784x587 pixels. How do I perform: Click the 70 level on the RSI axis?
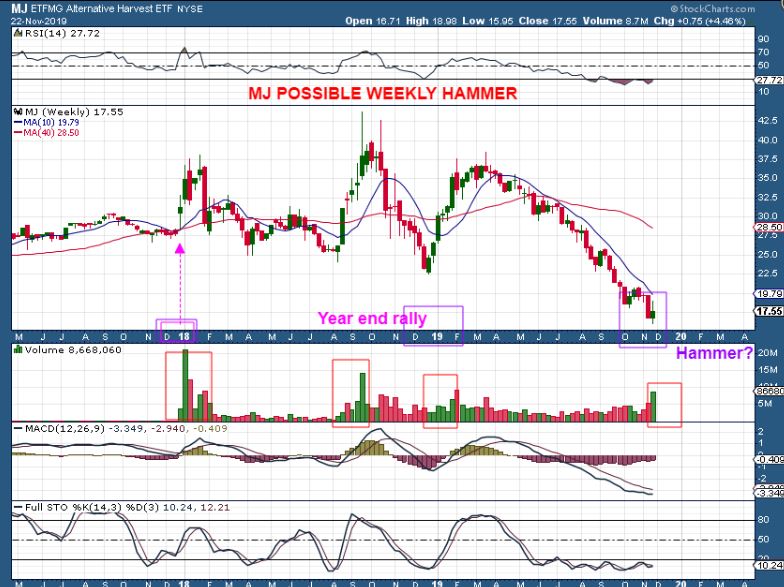point(763,52)
